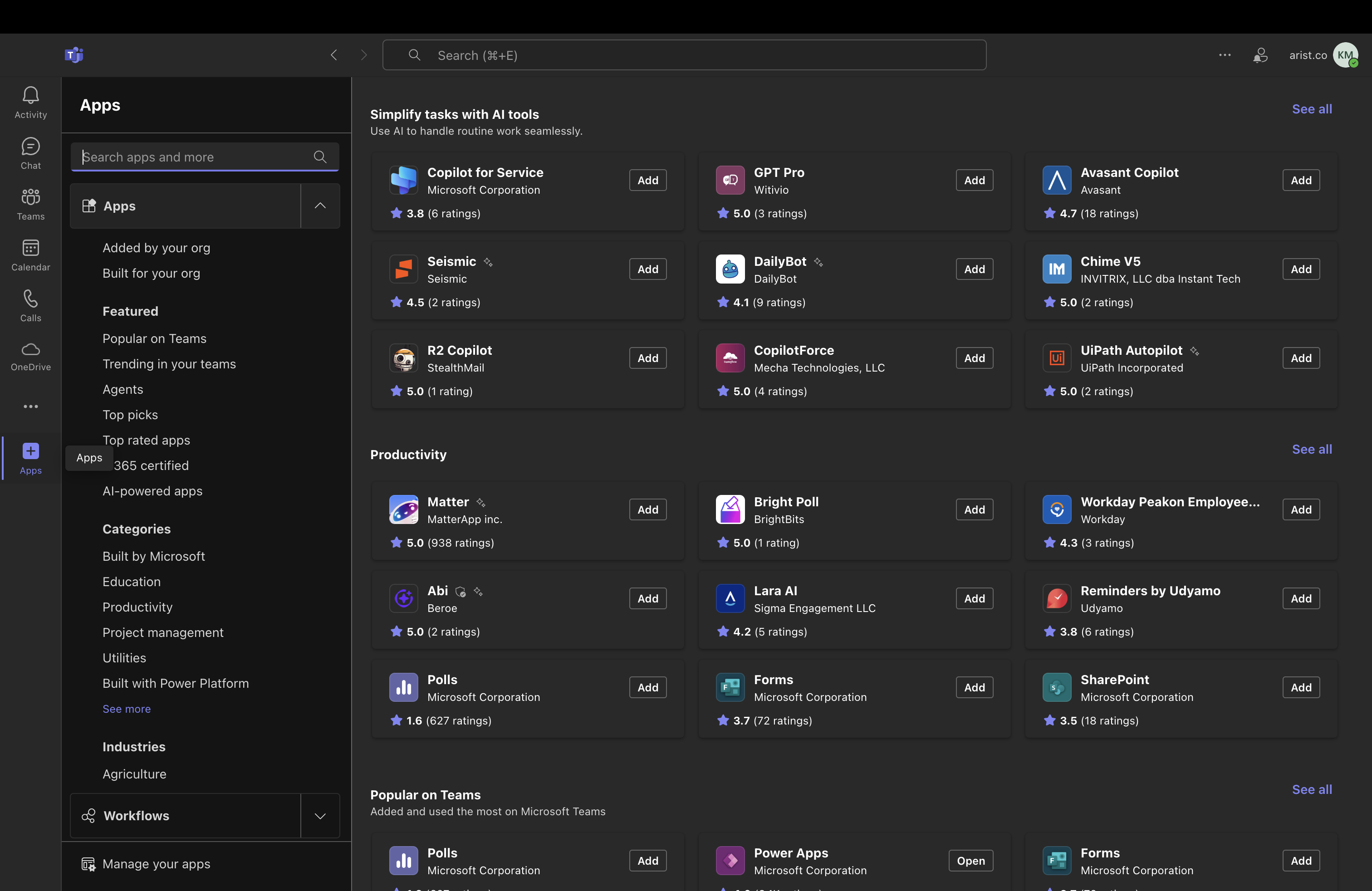Select the Apps section header
1372x891 pixels.
[186, 206]
